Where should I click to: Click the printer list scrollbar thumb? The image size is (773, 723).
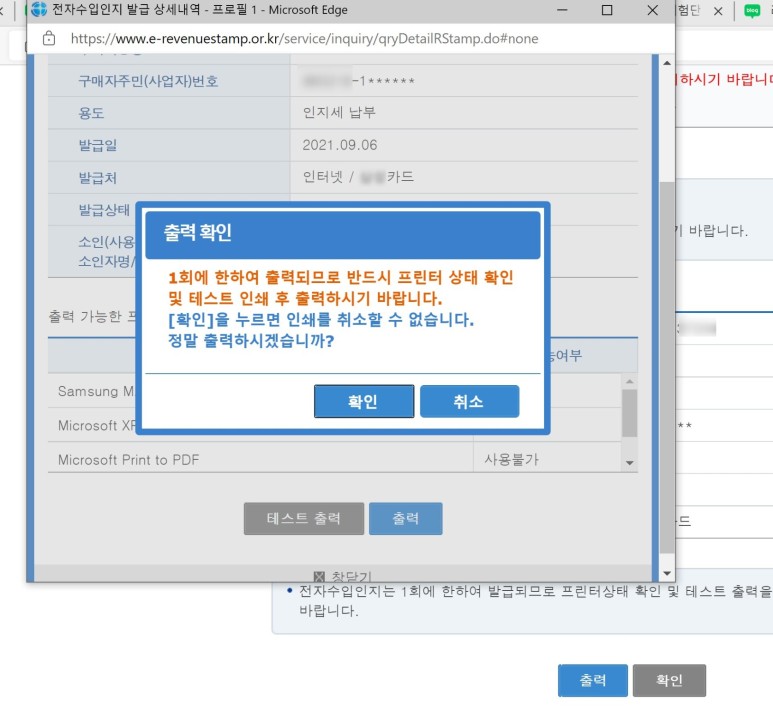point(629,413)
